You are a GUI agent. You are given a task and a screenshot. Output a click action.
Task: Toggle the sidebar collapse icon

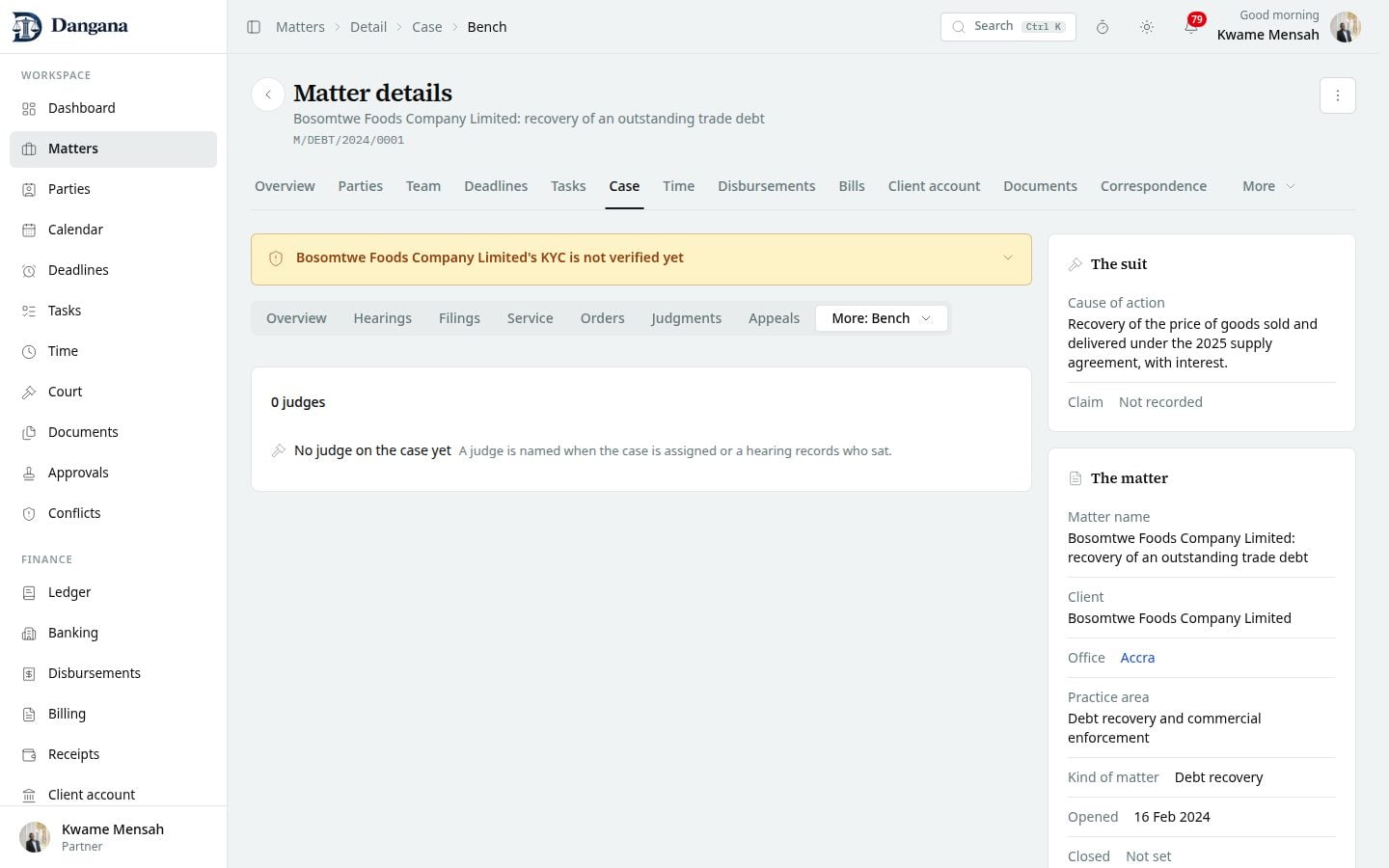coord(254,27)
